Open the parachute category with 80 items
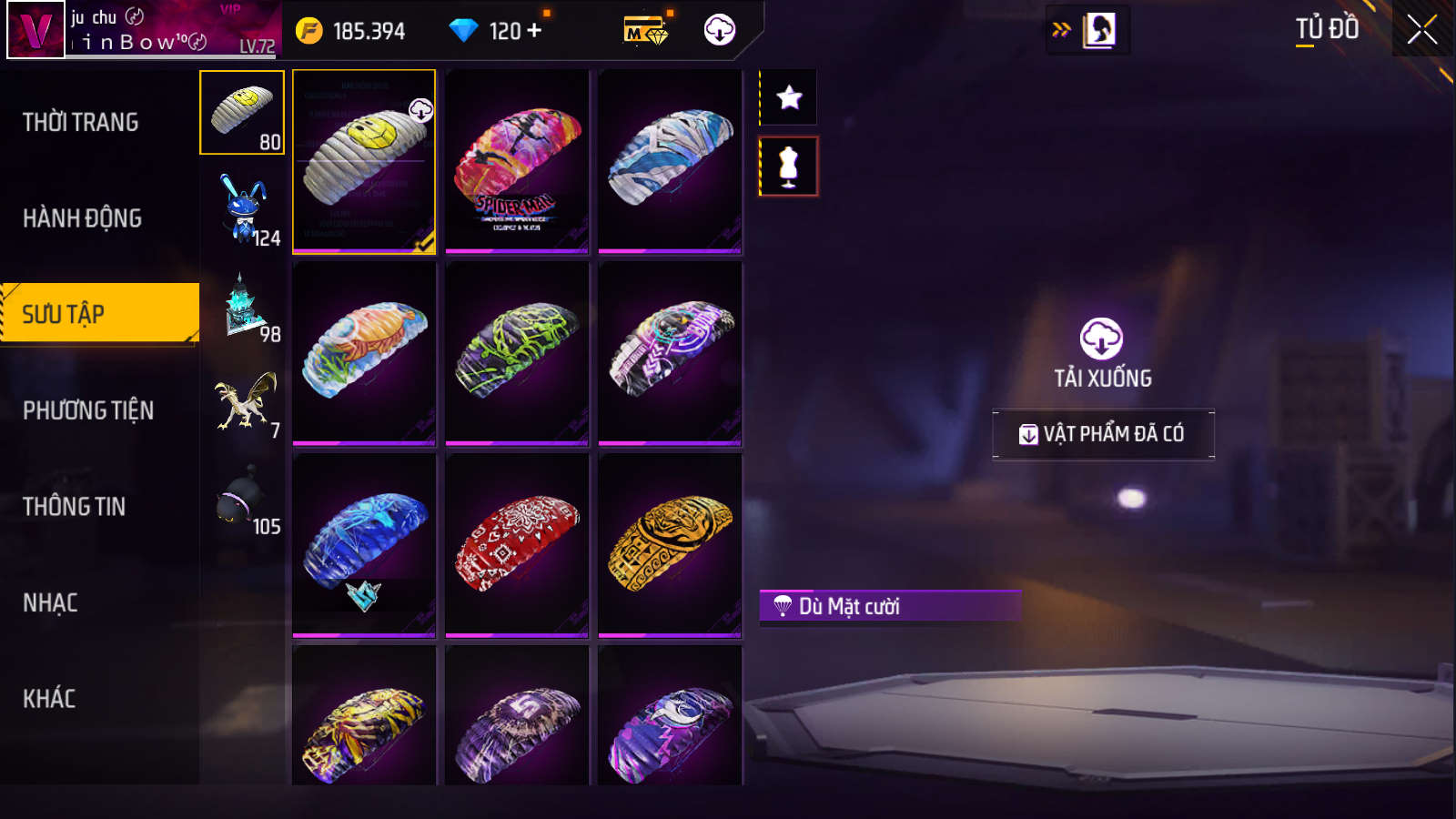 click(x=242, y=112)
